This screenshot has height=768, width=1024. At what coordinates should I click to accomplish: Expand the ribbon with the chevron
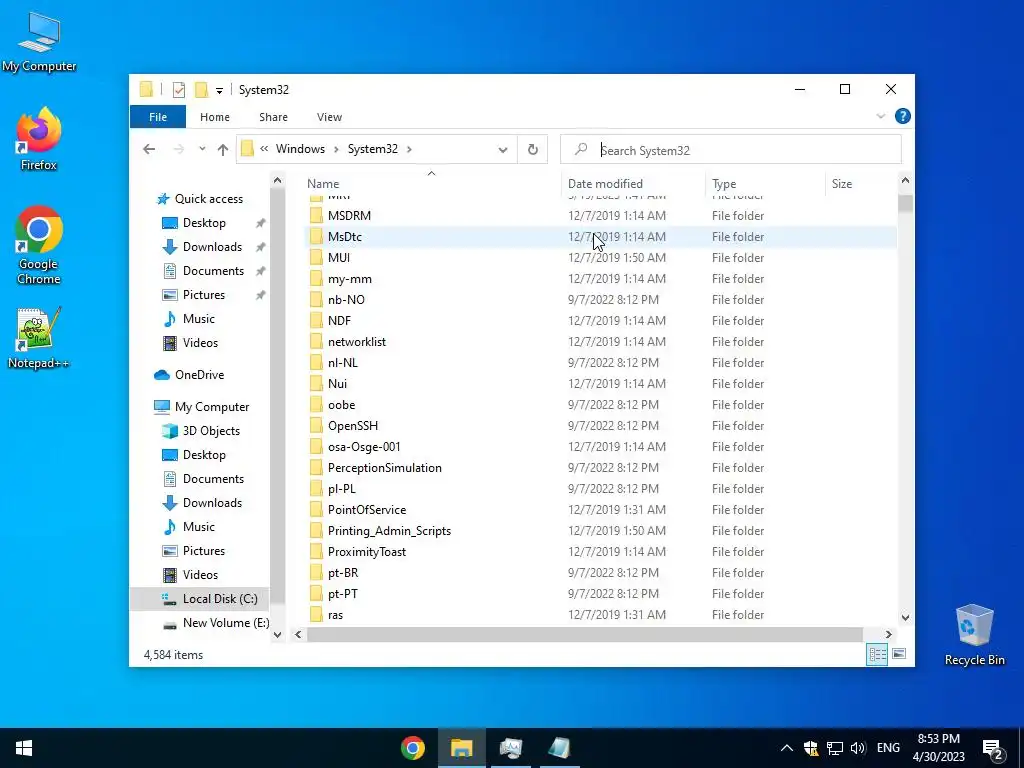pos(880,116)
